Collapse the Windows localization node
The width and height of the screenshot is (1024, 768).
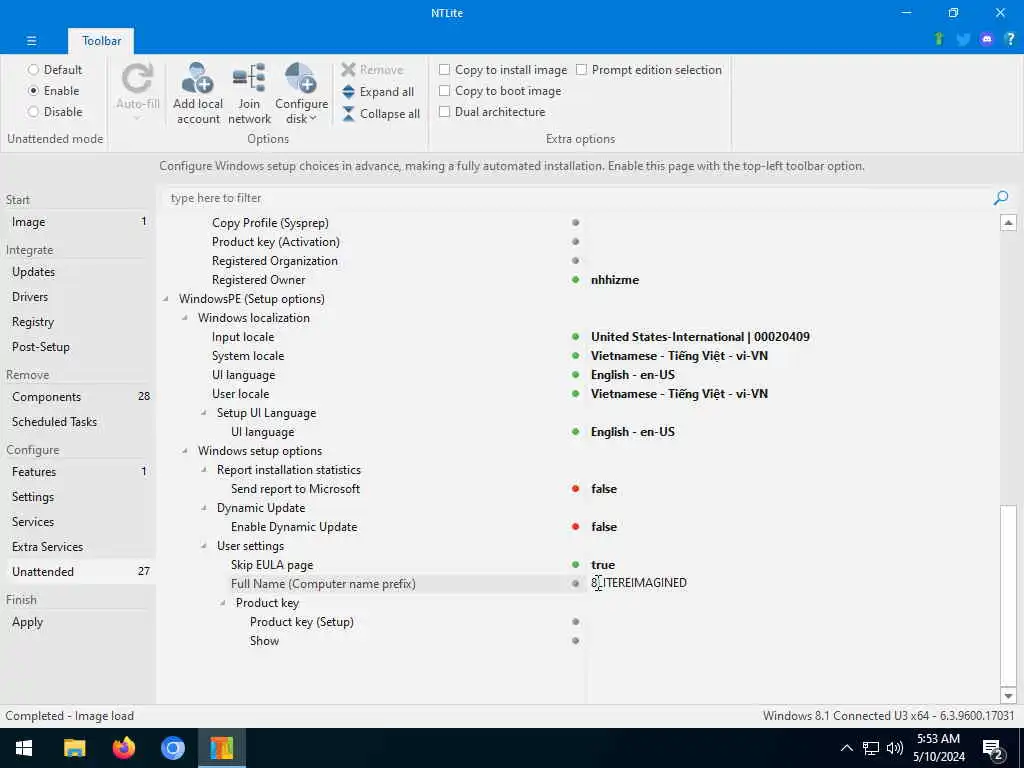[185, 318]
